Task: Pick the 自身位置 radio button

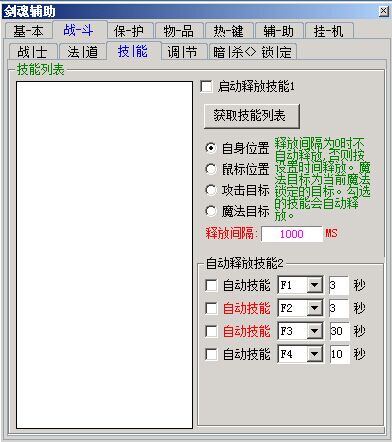Action: (211, 148)
